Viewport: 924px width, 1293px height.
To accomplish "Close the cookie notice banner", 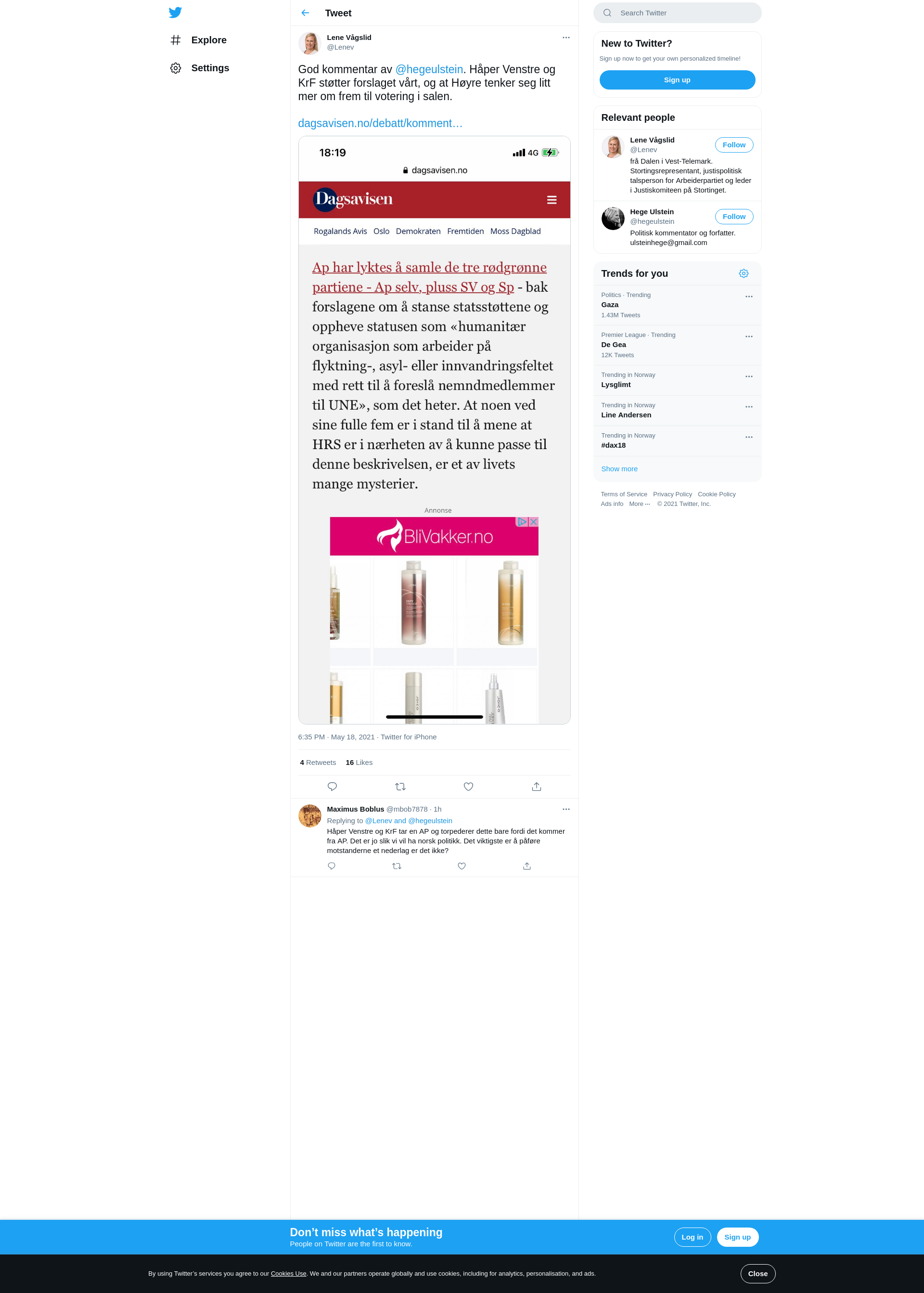I will tap(757, 1274).
